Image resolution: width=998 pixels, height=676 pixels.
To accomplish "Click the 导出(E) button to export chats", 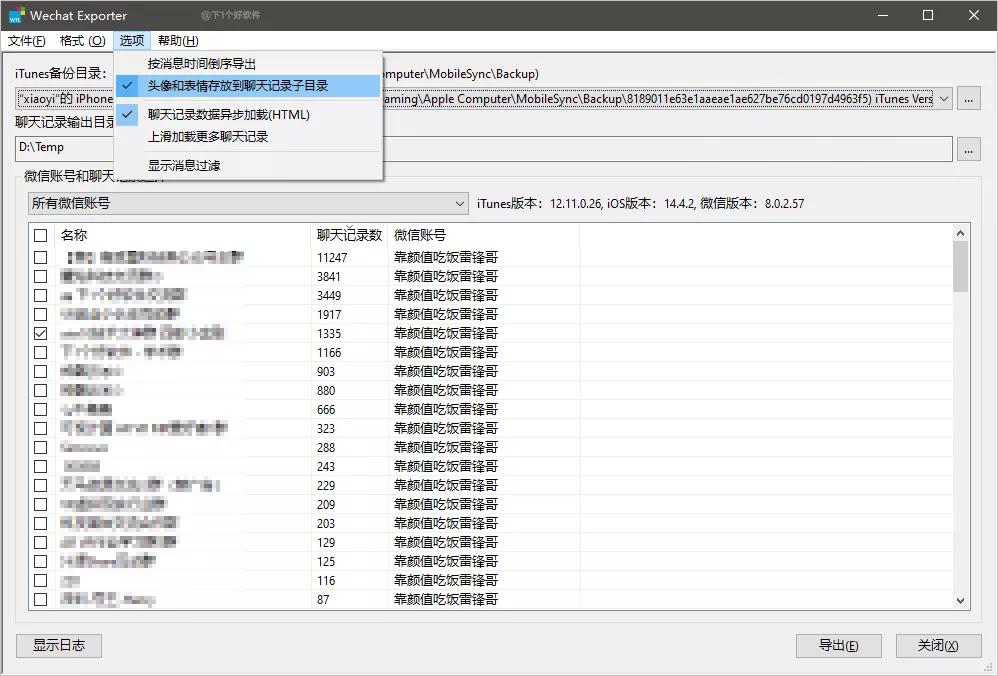I will pos(839,645).
